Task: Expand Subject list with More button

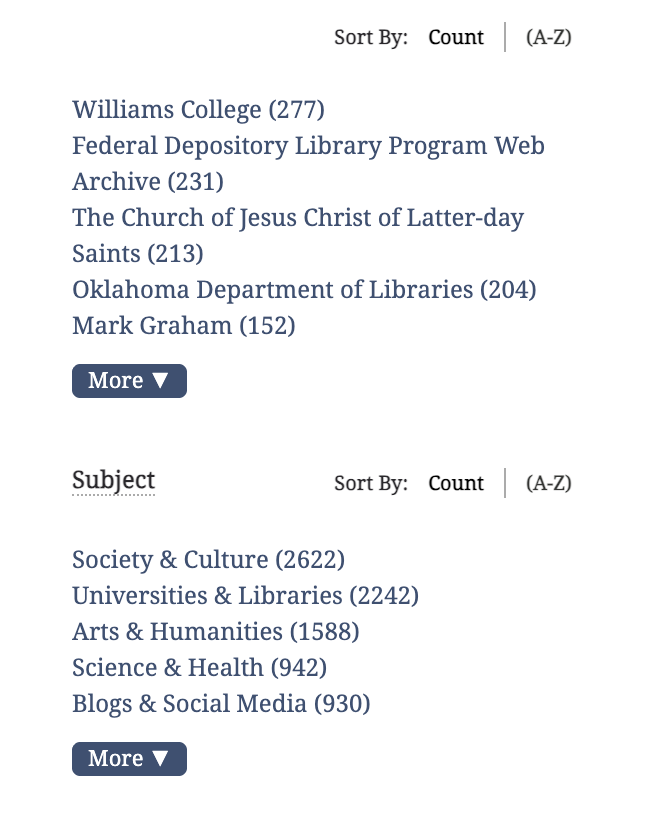Action: tap(129, 759)
